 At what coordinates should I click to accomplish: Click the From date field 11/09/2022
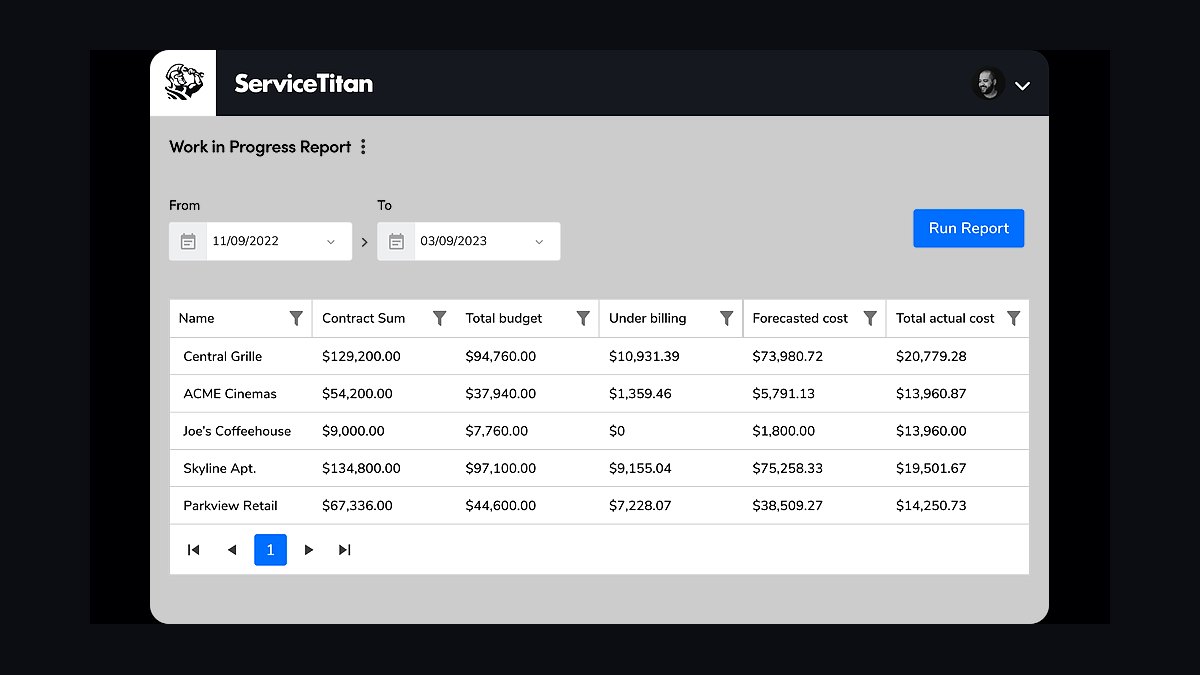point(260,241)
